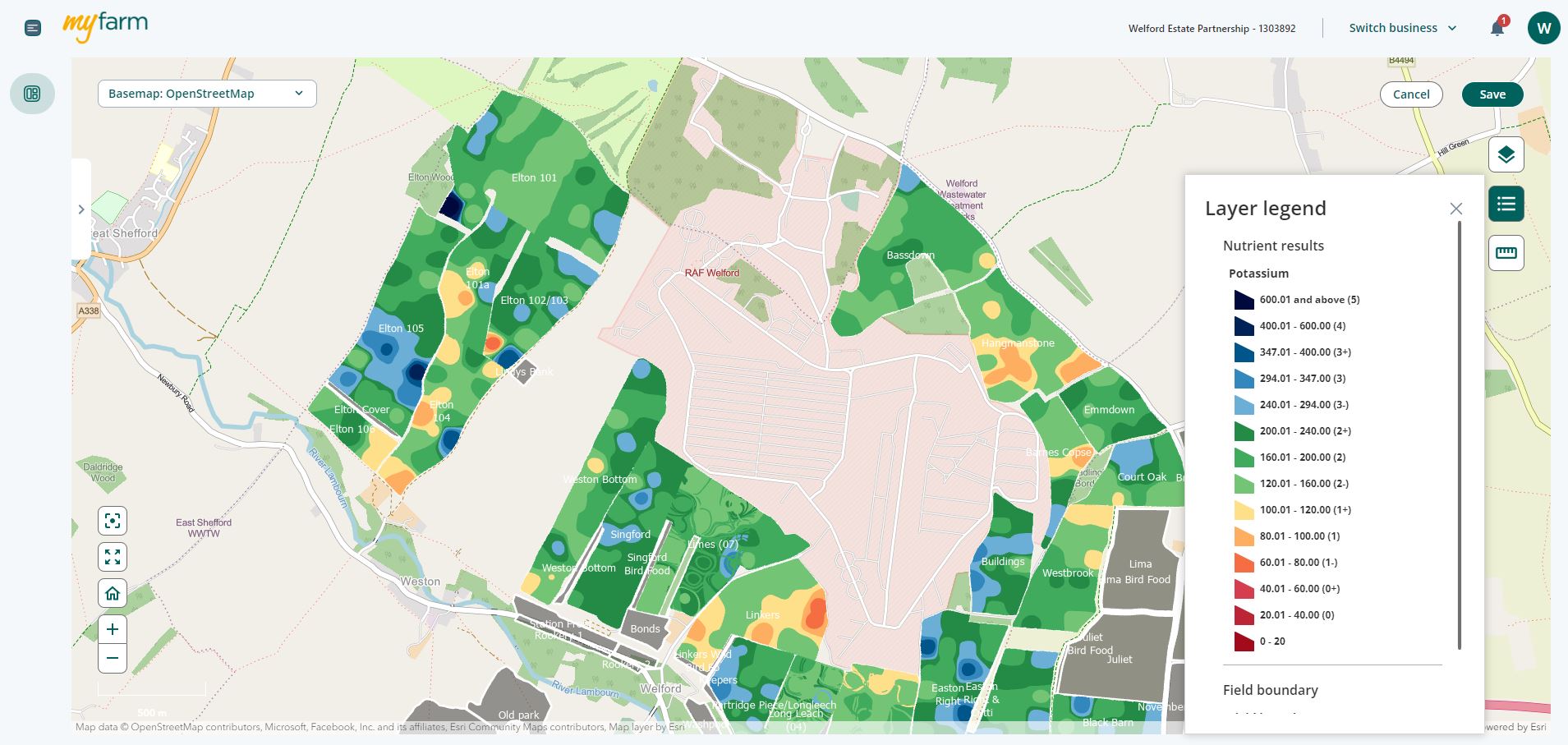Image resolution: width=1568 pixels, height=745 pixels.
Task: Click the Field boundary legend heading
Action: (x=1270, y=690)
